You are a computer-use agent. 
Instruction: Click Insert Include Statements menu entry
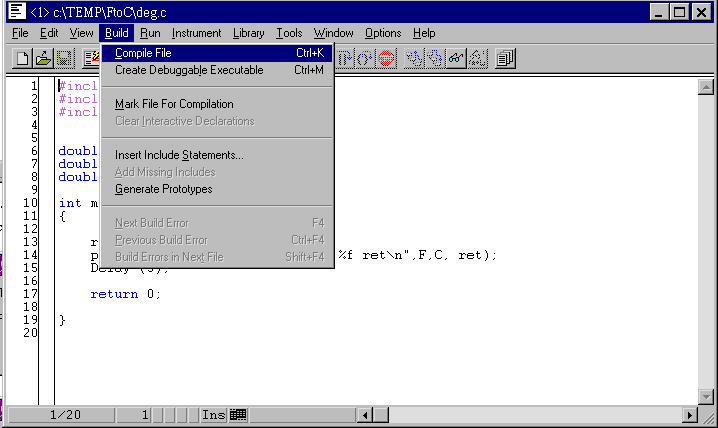(179, 155)
